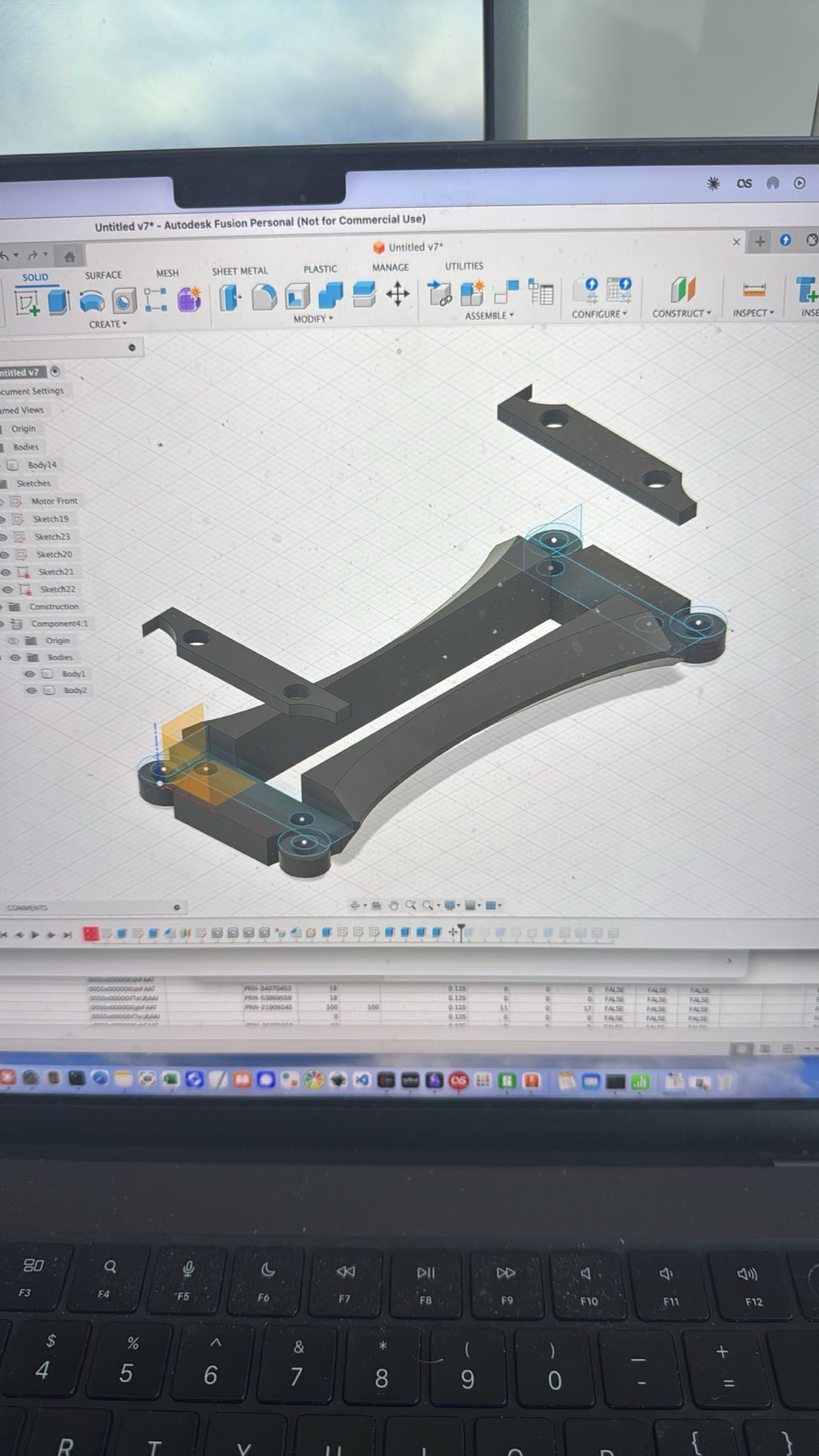Open the ASSEMBLE dropdown menu
This screenshot has height=1456, width=819.
coord(489,315)
